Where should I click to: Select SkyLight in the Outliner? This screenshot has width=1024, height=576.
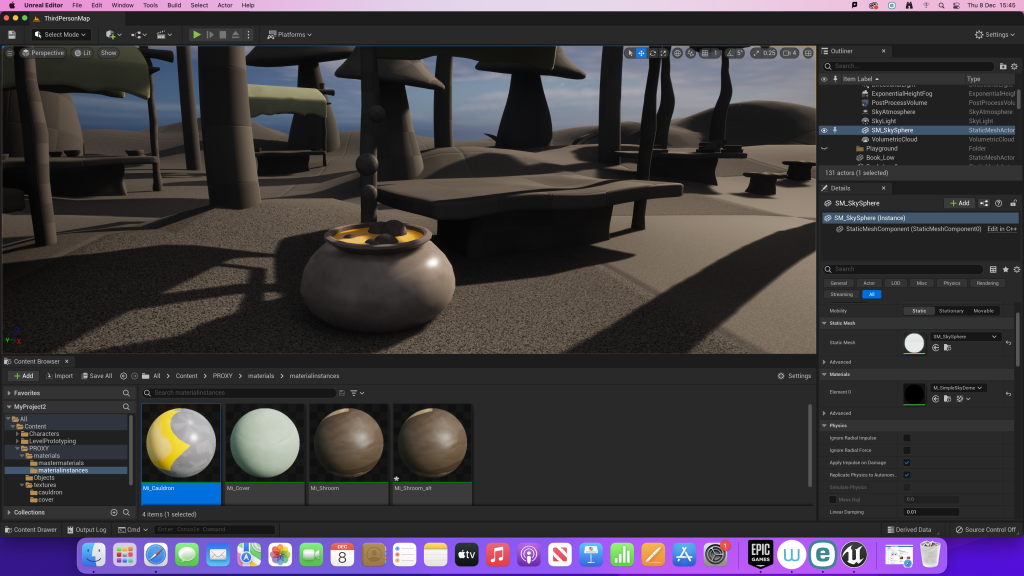[x=884, y=121]
